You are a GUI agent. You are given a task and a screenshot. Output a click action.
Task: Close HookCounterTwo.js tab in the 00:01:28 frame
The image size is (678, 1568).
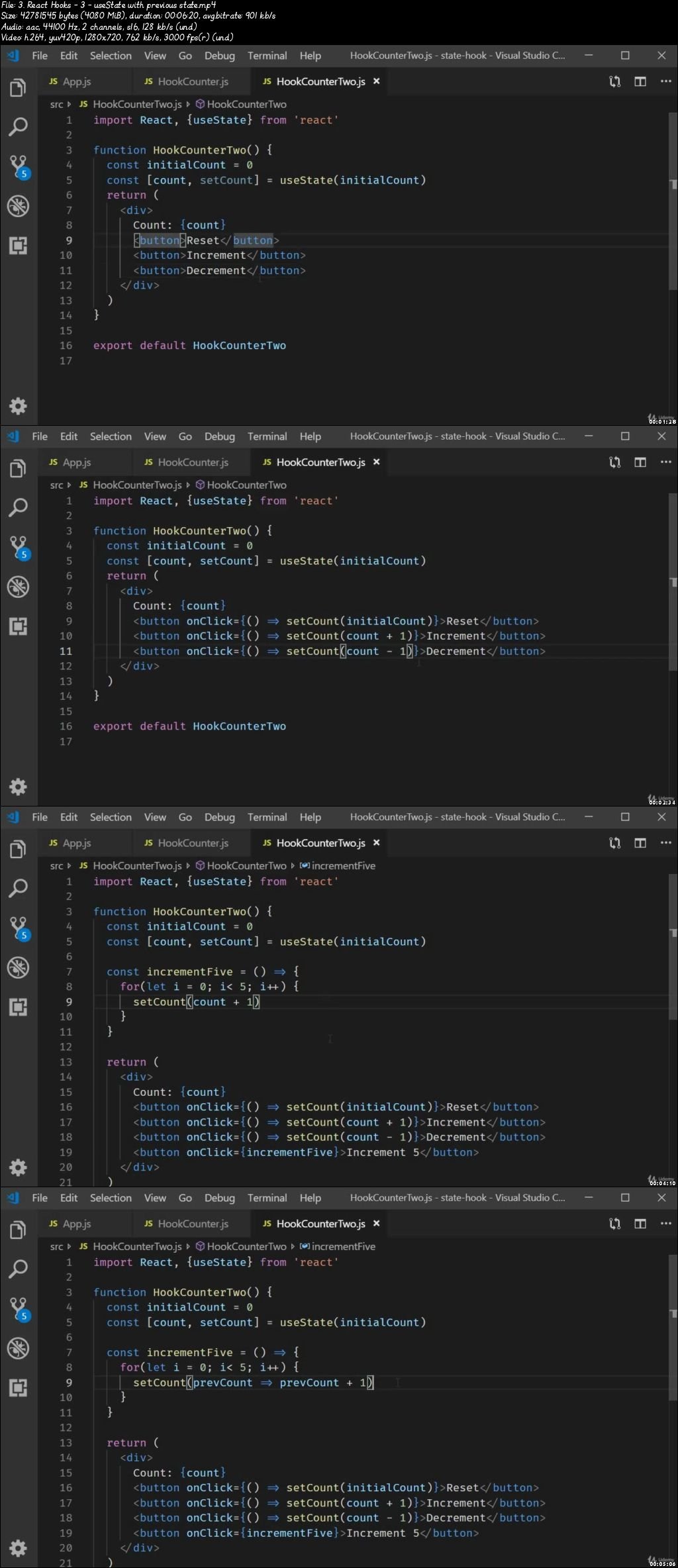click(377, 81)
